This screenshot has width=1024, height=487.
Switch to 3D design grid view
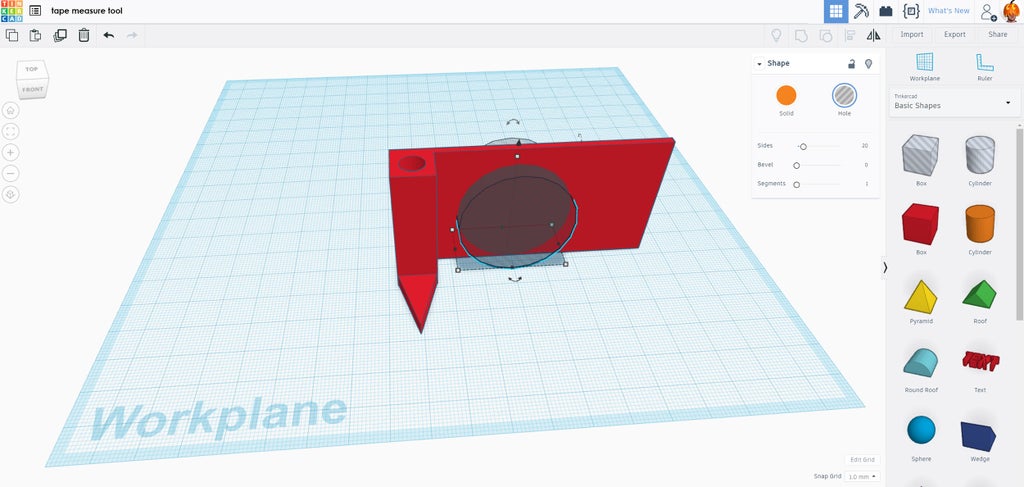[836, 11]
